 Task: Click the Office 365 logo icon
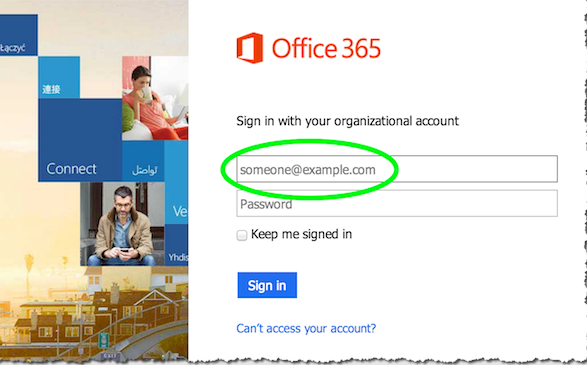250,48
